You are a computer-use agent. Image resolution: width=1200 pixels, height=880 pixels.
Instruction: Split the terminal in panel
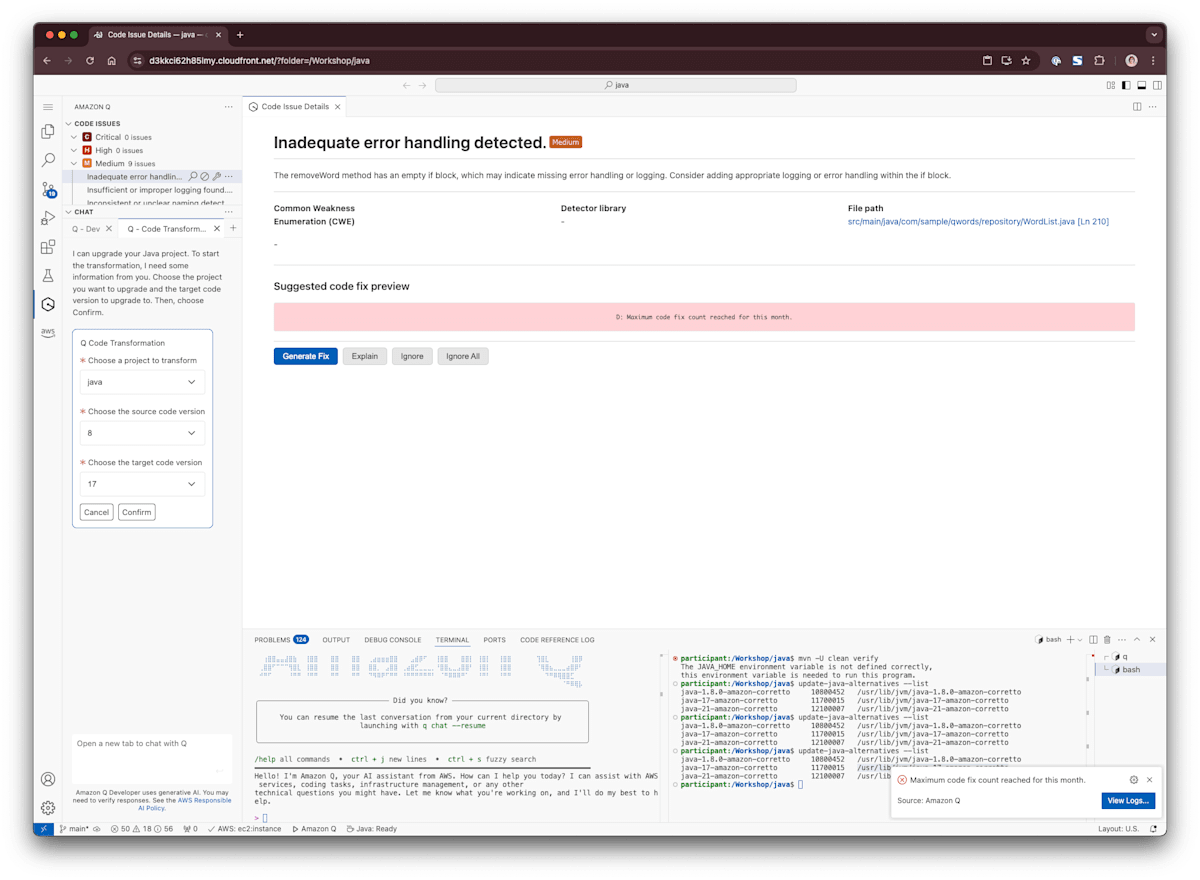pos(1093,640)
